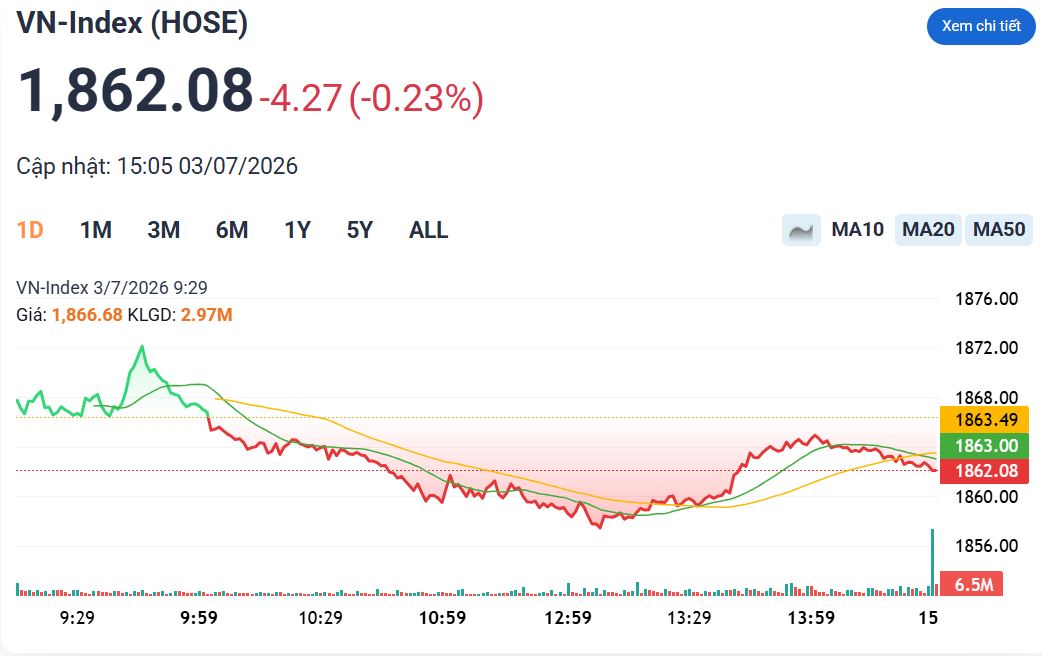Click the red 1862.08 current price tag
The image size is (1042, 656).
click(985, 471)
